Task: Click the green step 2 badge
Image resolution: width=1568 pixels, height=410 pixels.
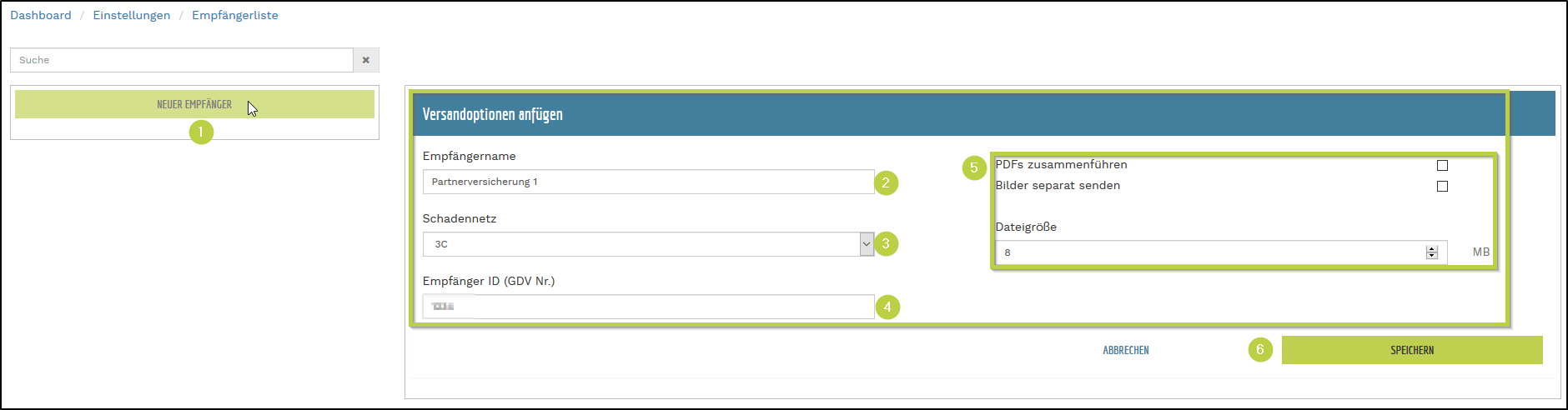Action: tap(886, 182)
